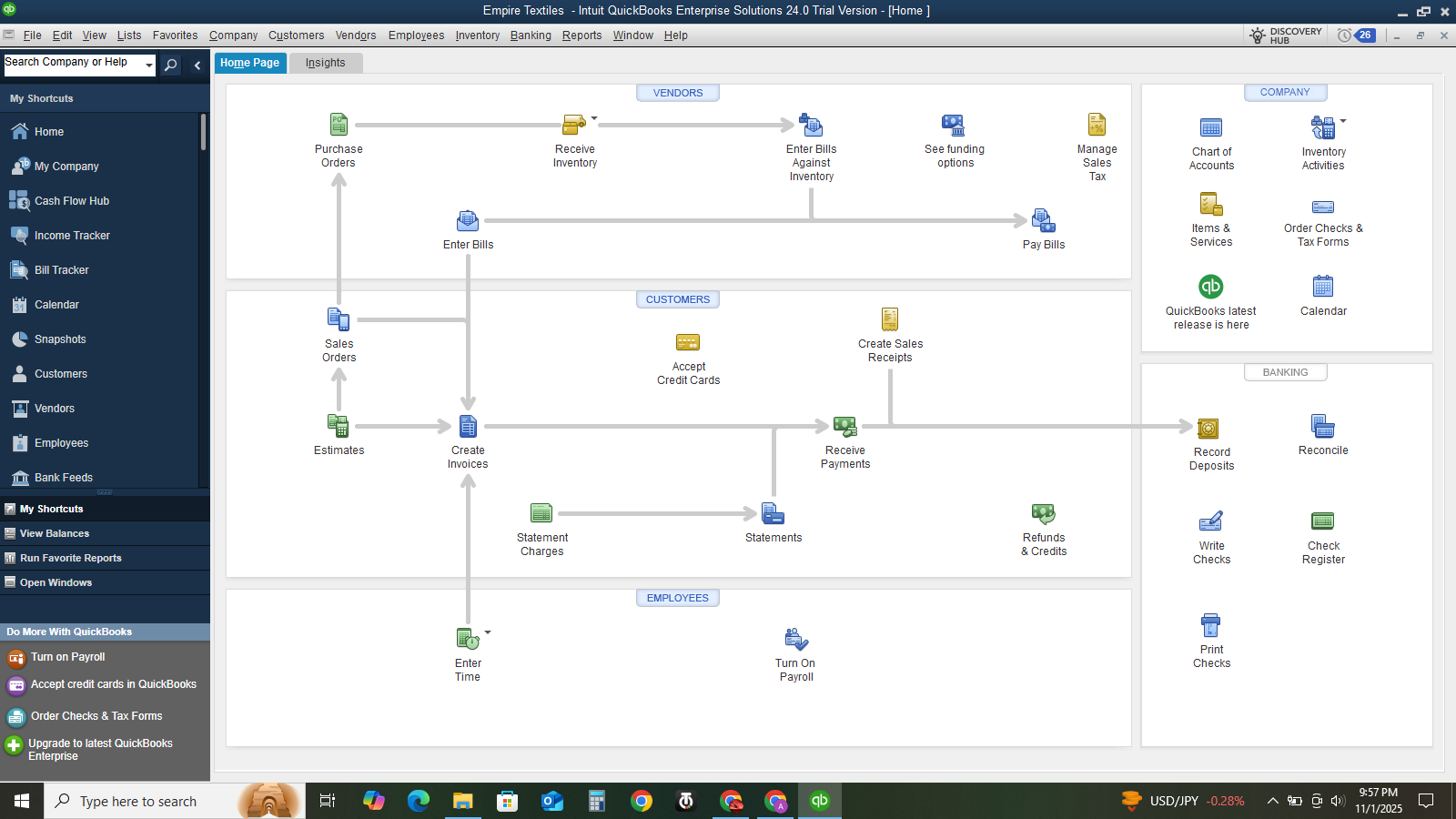Select the Pay Bills icon
This screenshot has height=819, width=1456.
(1044, 220)
